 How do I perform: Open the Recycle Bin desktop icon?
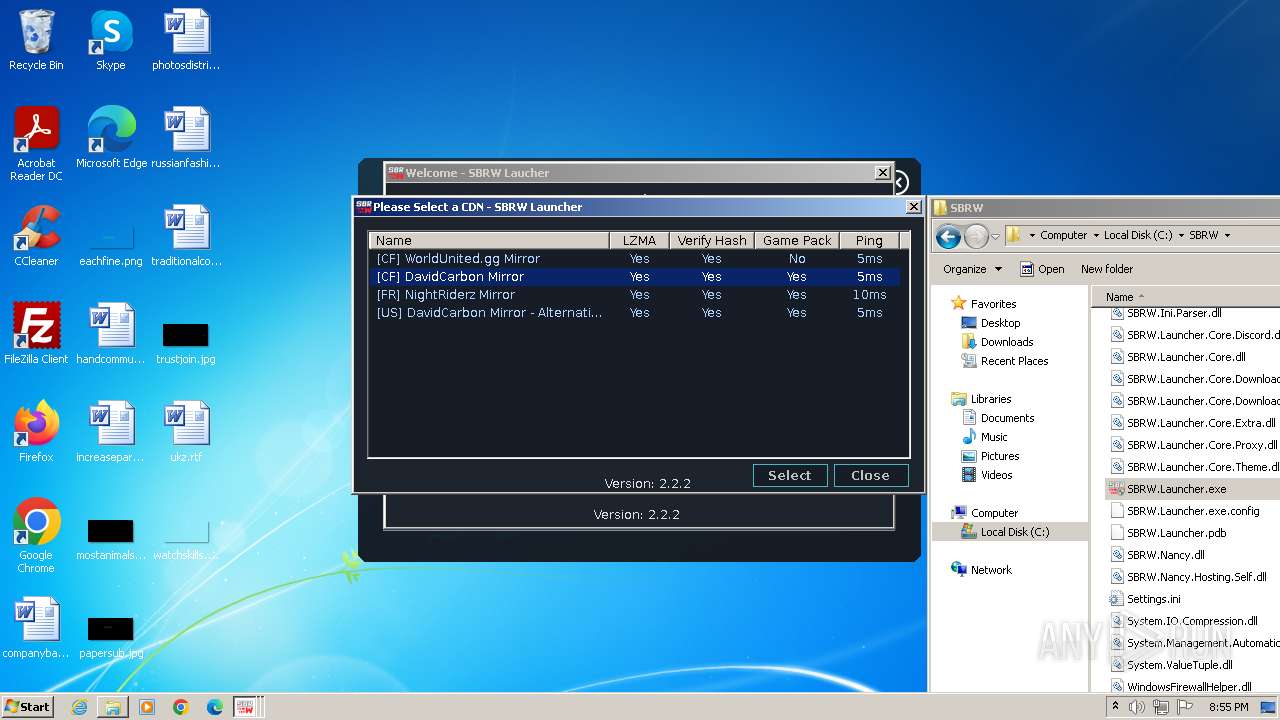tap(36, 40)
